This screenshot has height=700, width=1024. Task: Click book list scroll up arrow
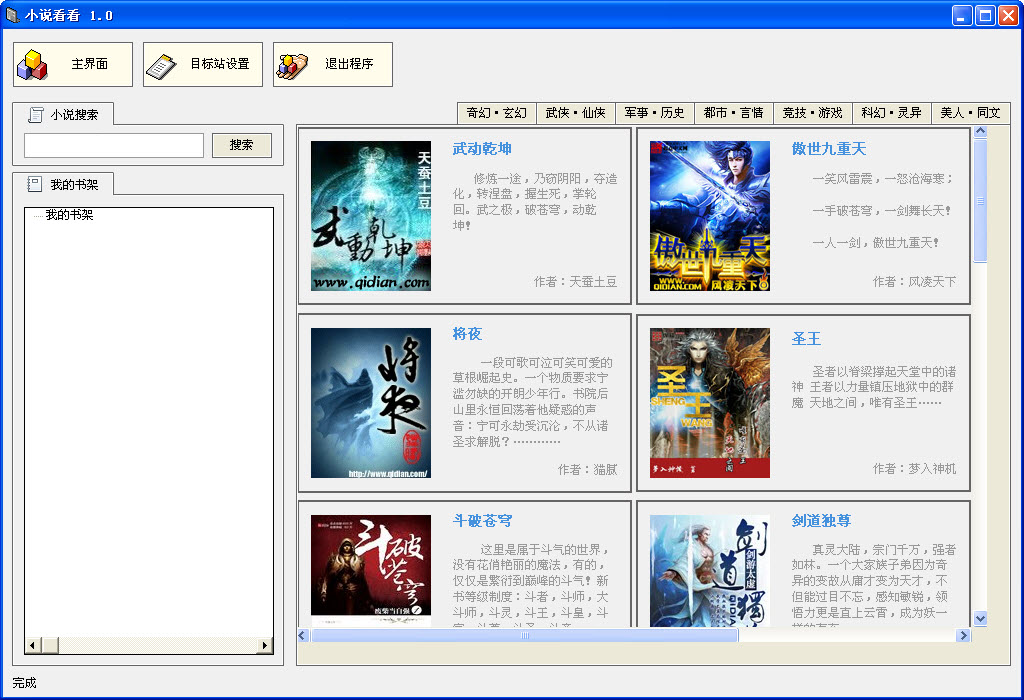point(980,131)
